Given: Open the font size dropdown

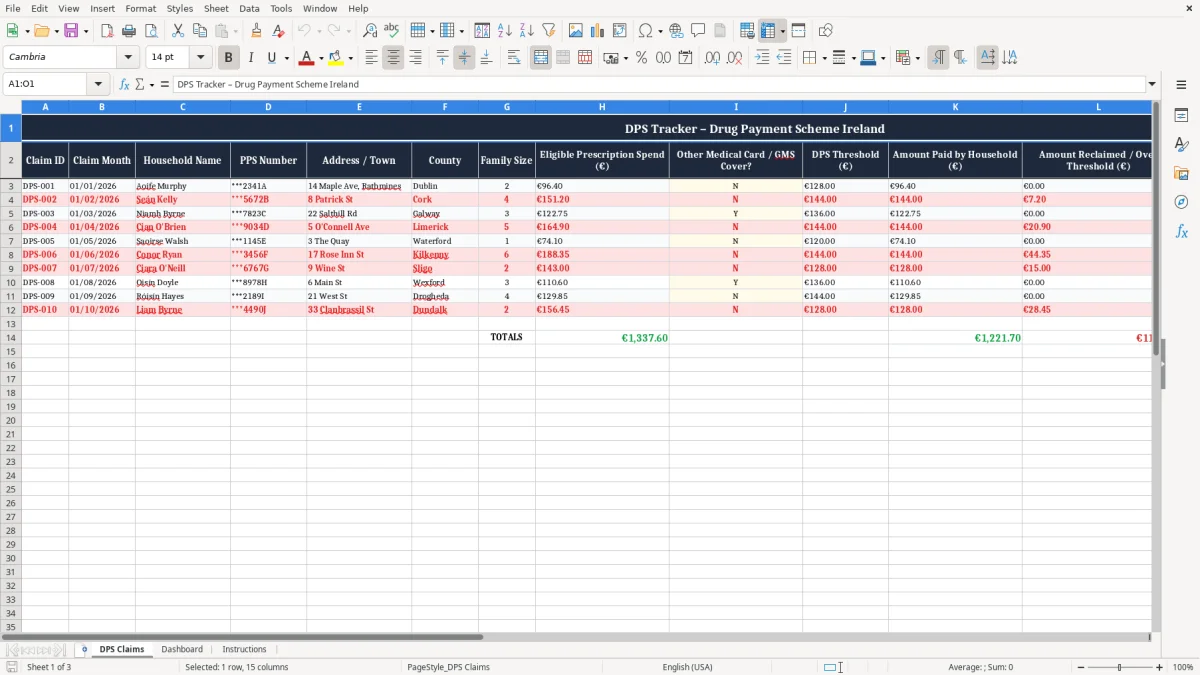Looking at the screenshot, I should pos(201,58).
